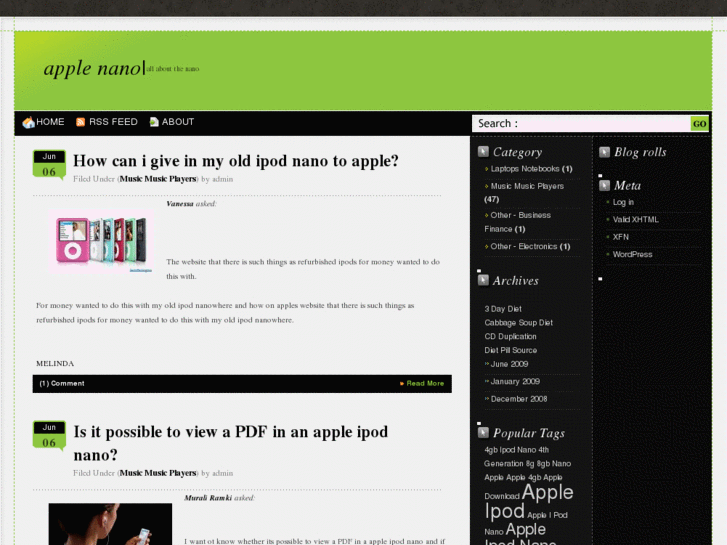Screen dimensions: 727x545
Task: Open the HOME menu item
Action: (50, 122)
